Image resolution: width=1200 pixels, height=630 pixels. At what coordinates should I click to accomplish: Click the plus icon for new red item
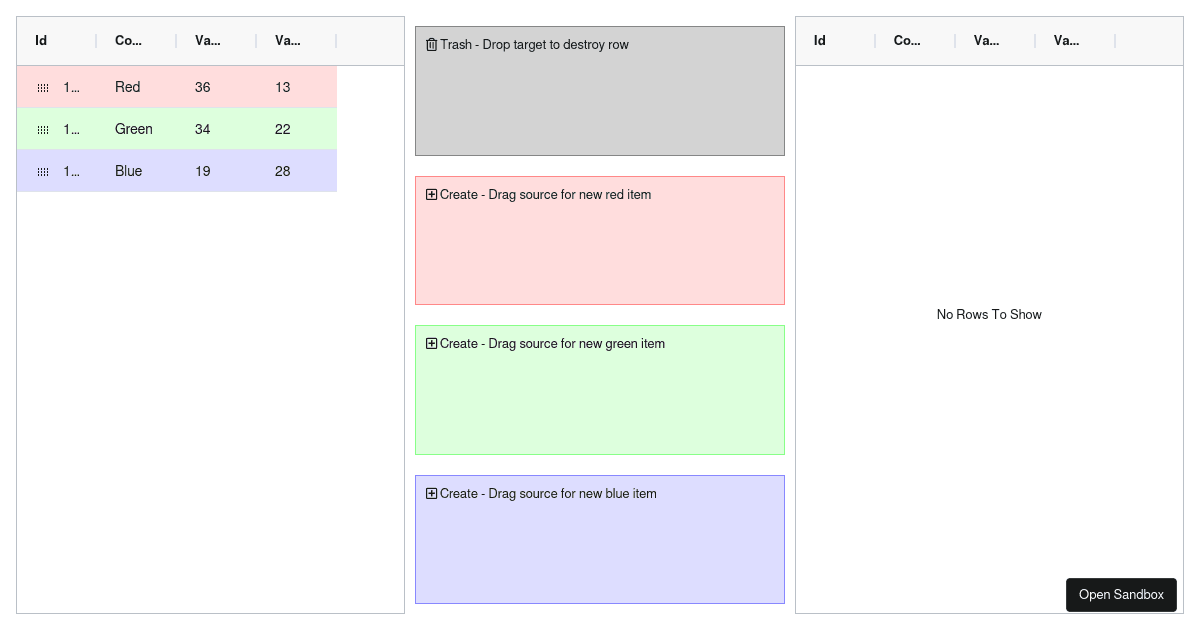431,194
